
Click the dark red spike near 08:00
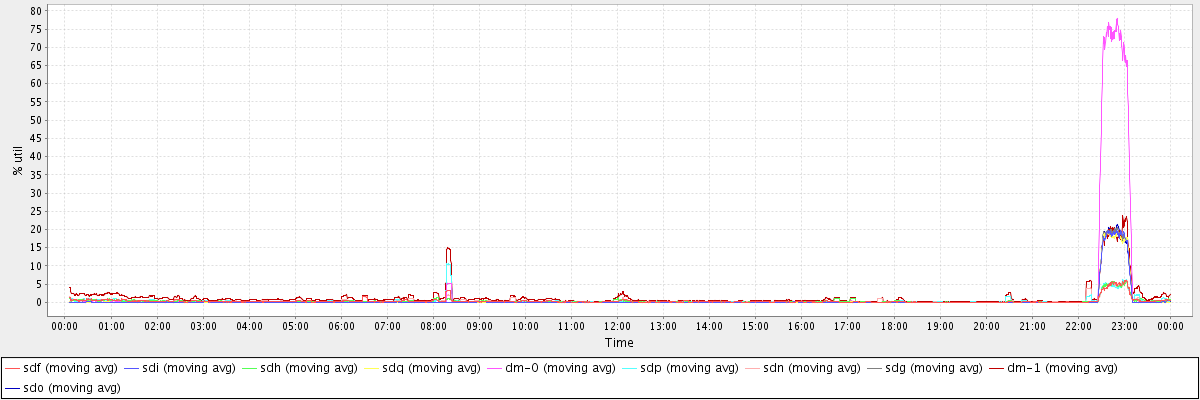pos(448,248)
